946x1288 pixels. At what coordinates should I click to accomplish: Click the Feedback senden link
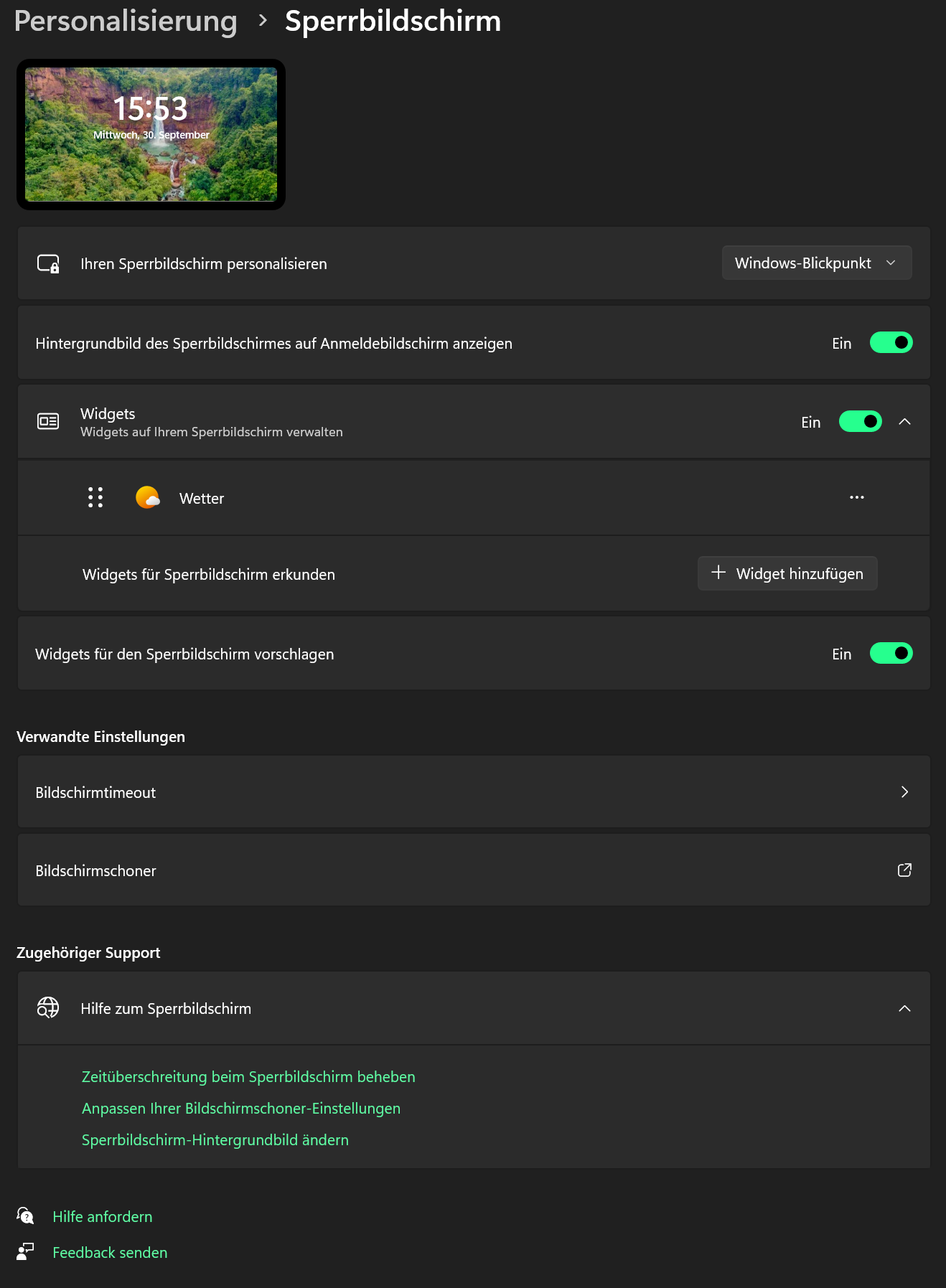click(x=110, y=1252)
